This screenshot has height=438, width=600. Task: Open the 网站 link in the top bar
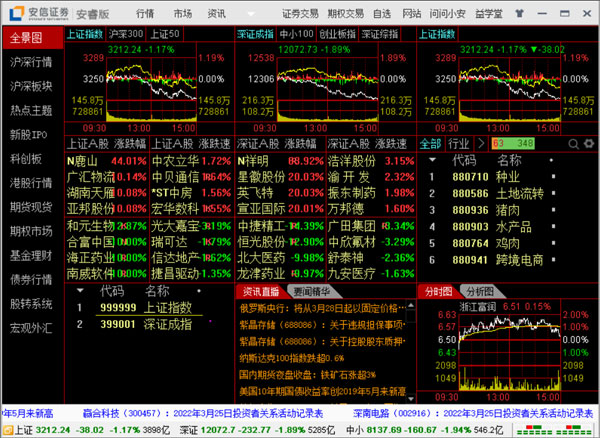point(411,14)
